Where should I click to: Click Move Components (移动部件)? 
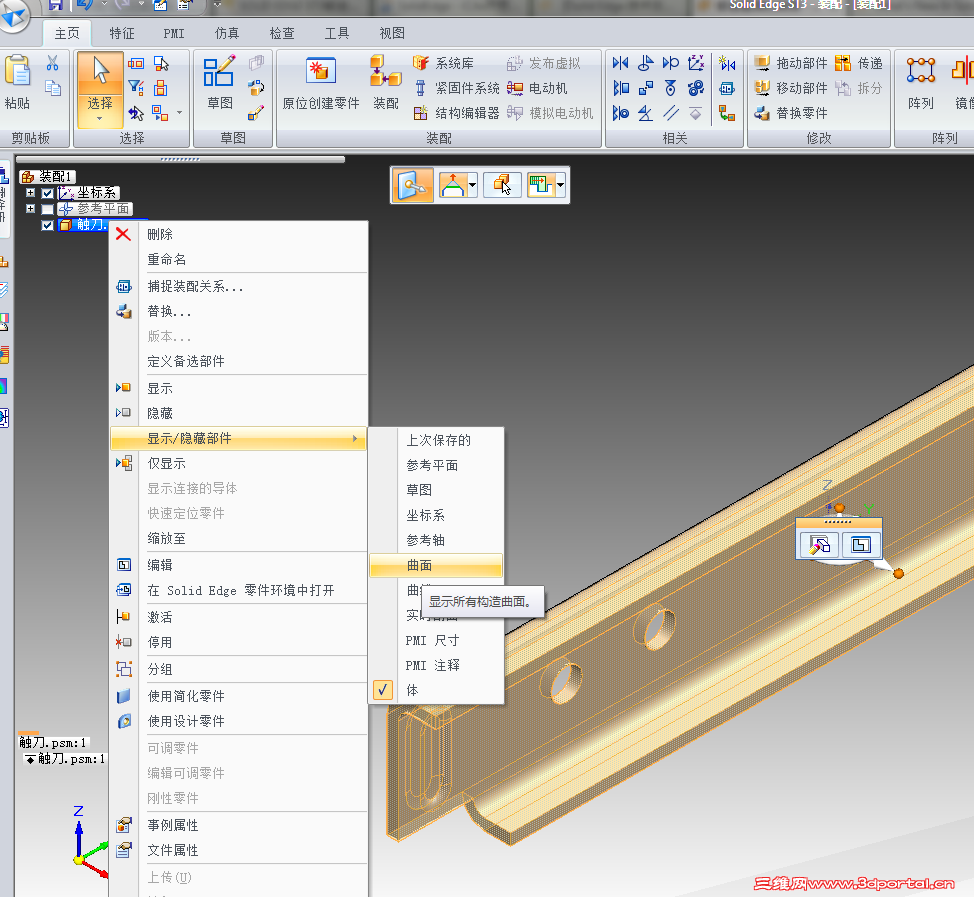pyautogui.click(x=791, y=88)
